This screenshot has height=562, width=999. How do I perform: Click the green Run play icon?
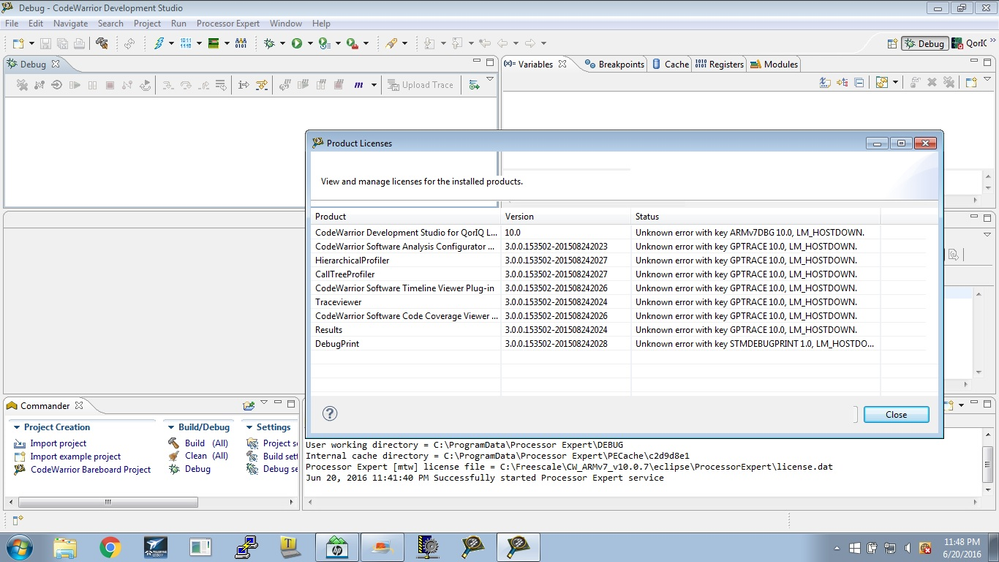[297, 43]
